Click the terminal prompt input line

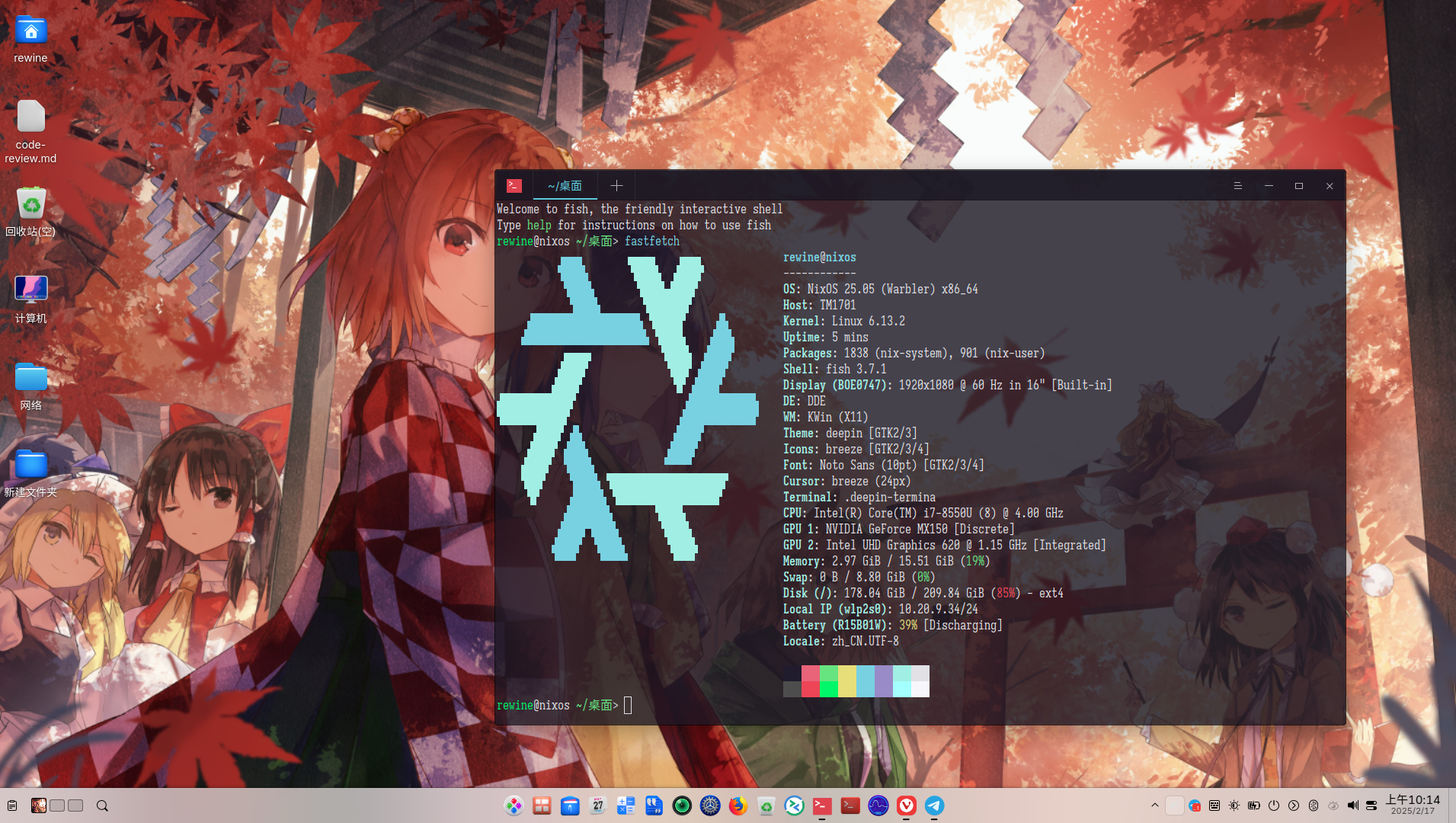click(x=920, y=706)
